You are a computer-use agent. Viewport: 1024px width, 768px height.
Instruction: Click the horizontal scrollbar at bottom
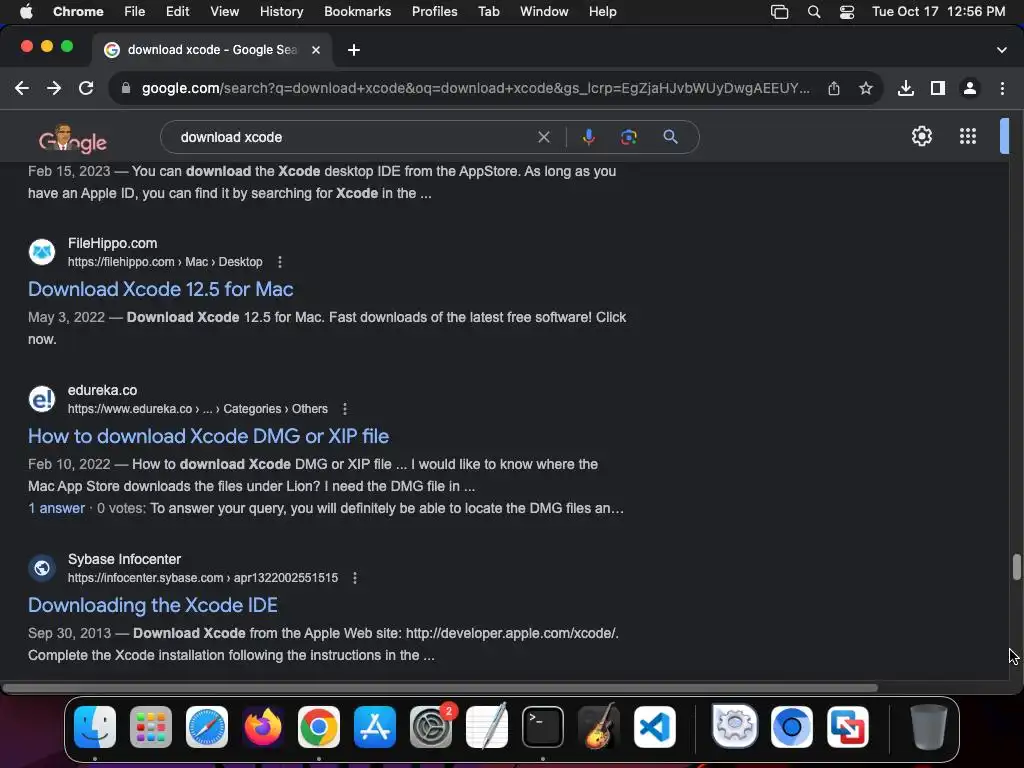pos(440,688)
